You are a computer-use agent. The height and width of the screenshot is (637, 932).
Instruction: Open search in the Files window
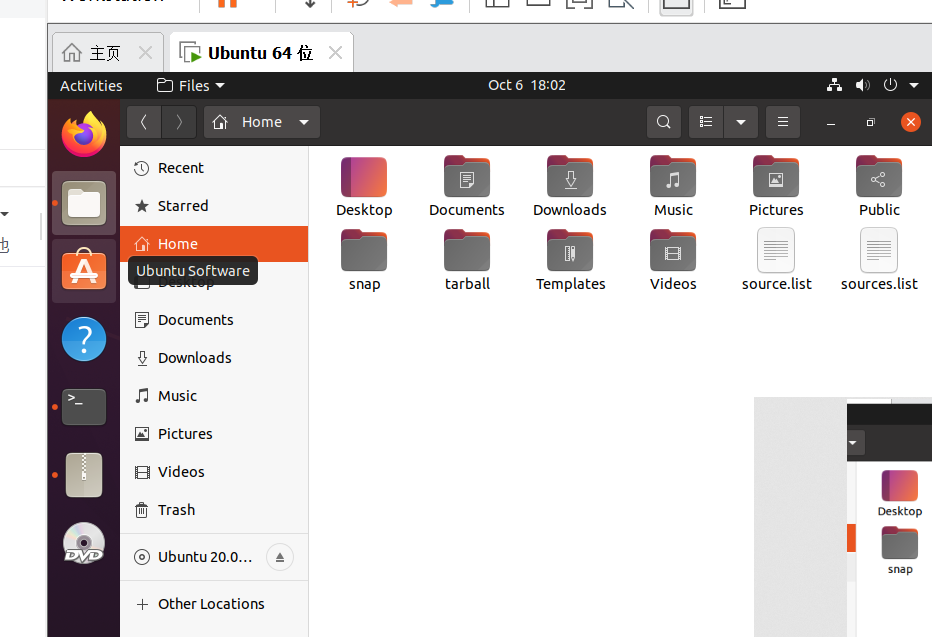(663, 121)
